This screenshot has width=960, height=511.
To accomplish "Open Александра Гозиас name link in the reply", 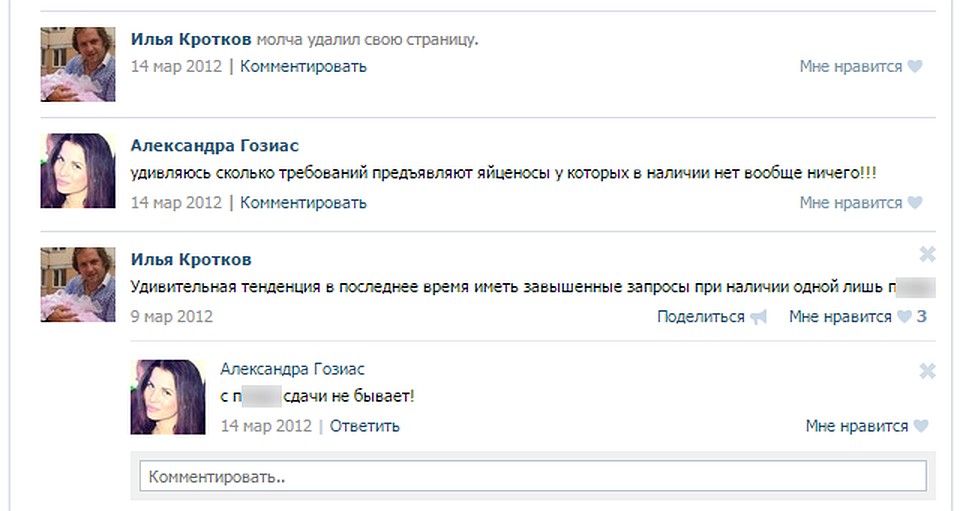I will point(292,369).
